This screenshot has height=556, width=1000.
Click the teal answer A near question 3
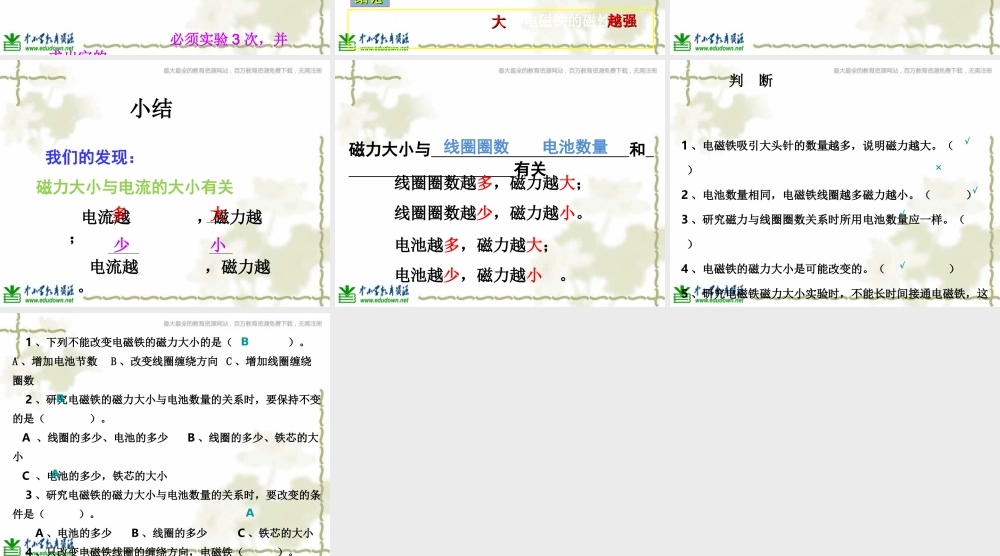[x=250, y=513]
